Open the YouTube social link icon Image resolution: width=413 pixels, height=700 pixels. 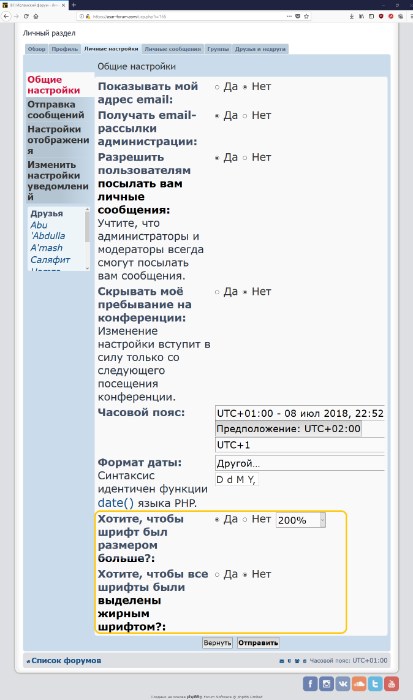(392, 683)
